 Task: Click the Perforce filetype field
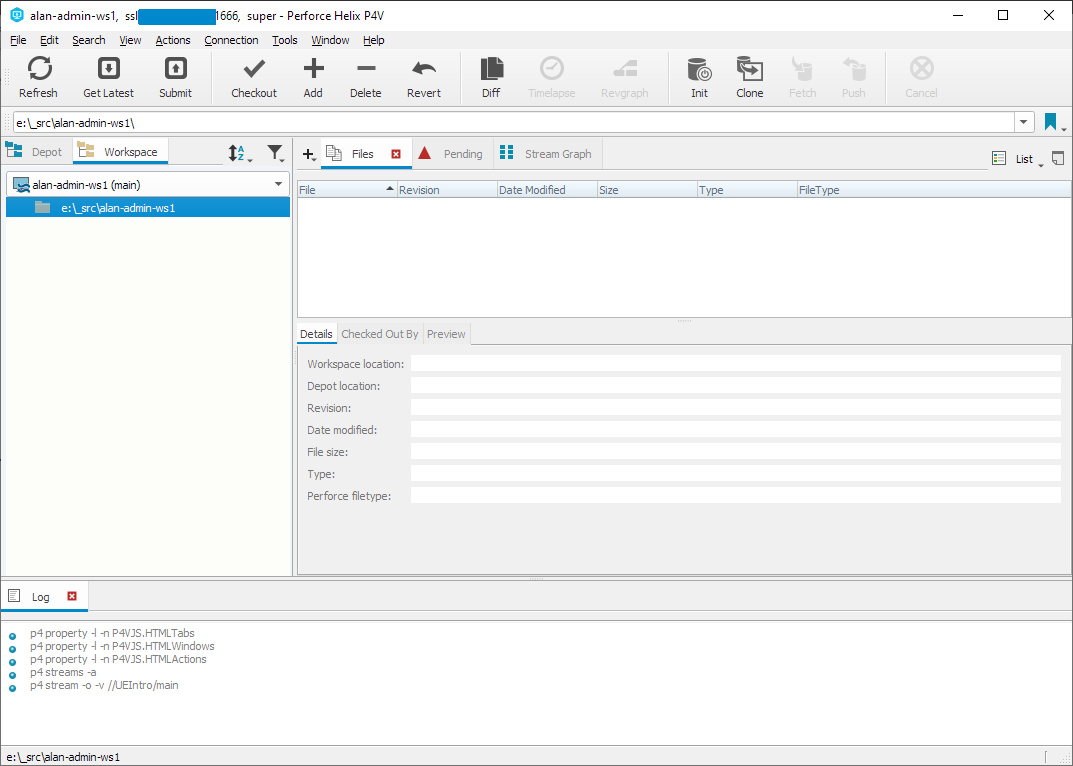pos(736,495)
